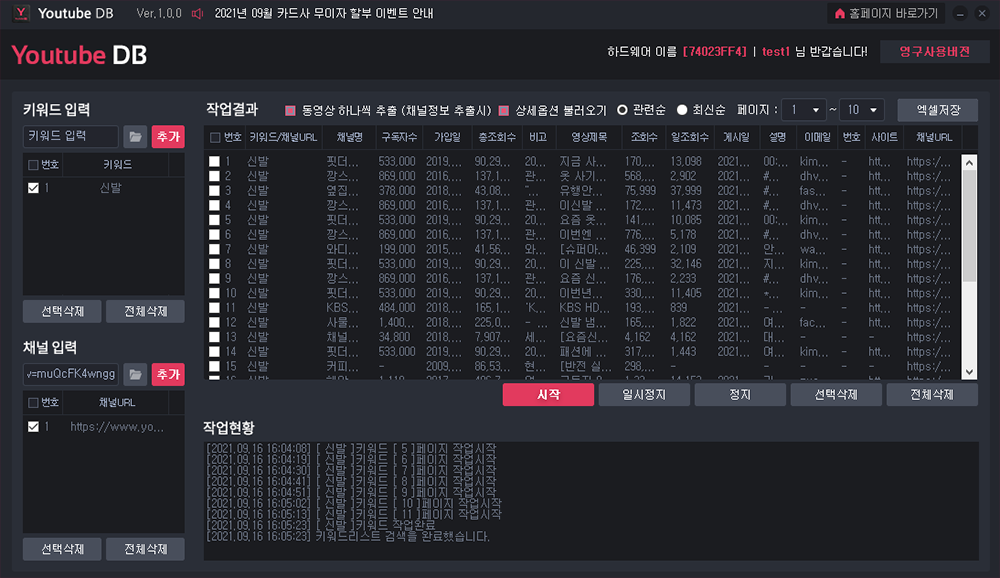Click the scroll down arrow in results table

[968, 371]
